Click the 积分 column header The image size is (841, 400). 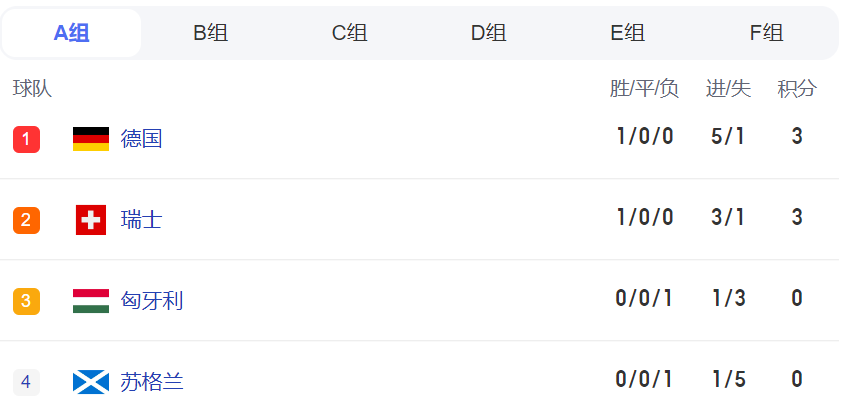[x=797, y=88]
